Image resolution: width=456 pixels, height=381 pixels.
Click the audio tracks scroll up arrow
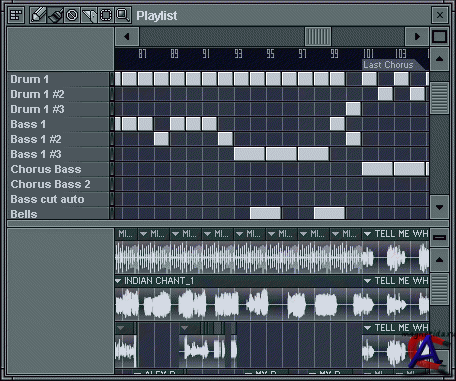439,260
